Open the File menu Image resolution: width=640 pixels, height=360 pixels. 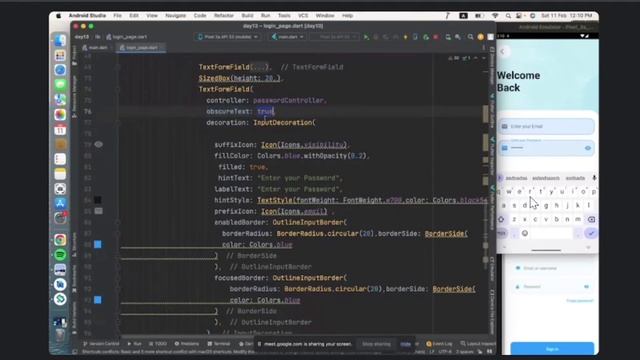coord(118,16)
